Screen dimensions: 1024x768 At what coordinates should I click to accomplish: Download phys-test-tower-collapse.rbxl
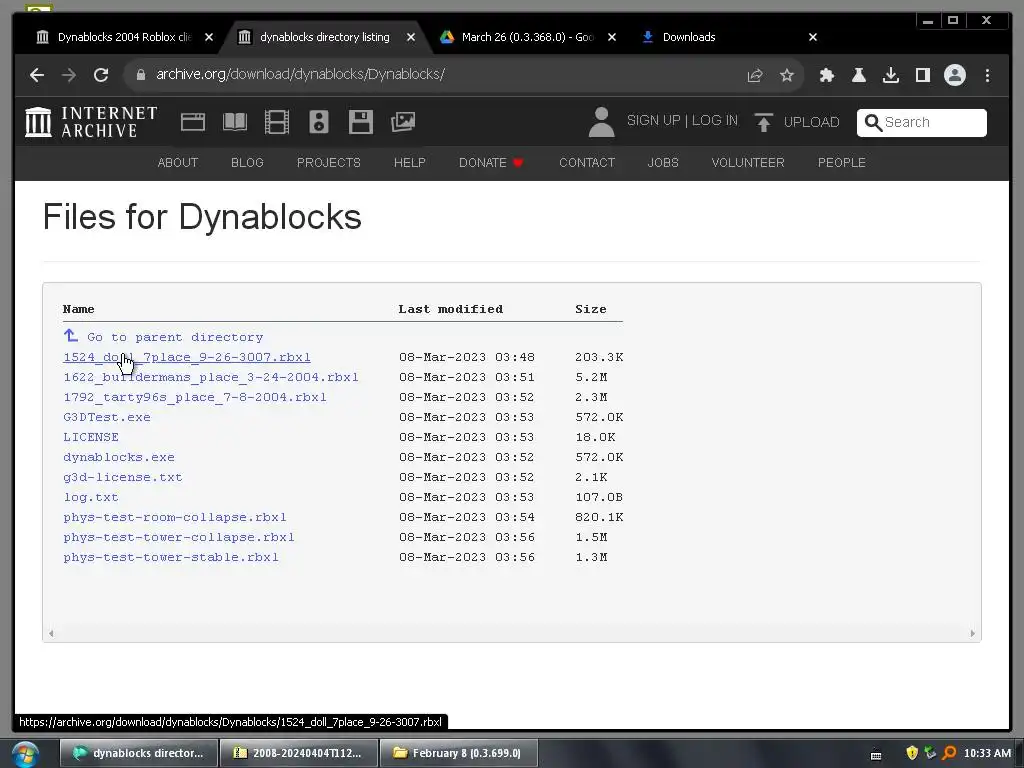(179, 537)
